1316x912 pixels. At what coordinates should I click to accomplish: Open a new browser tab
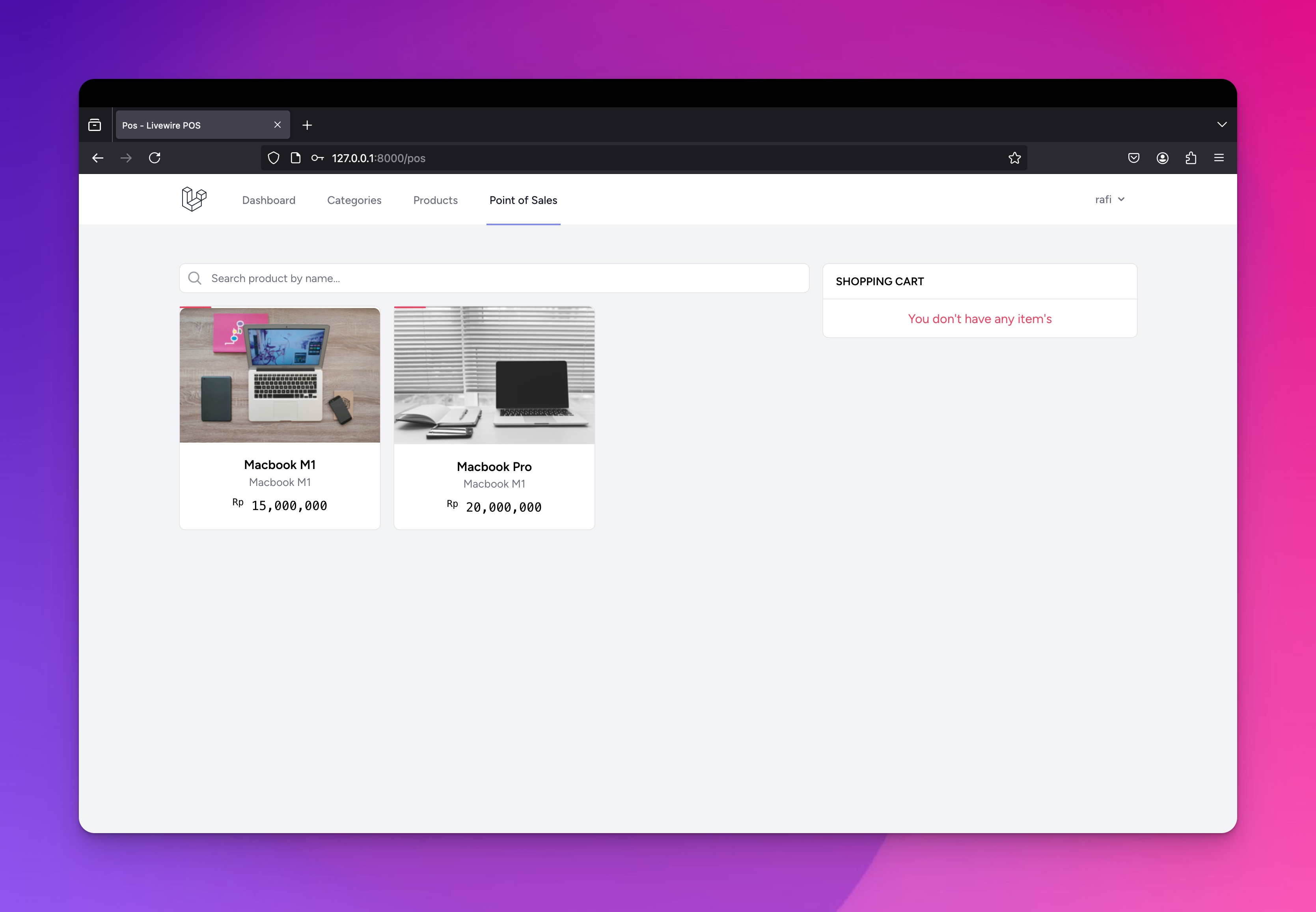307,125
